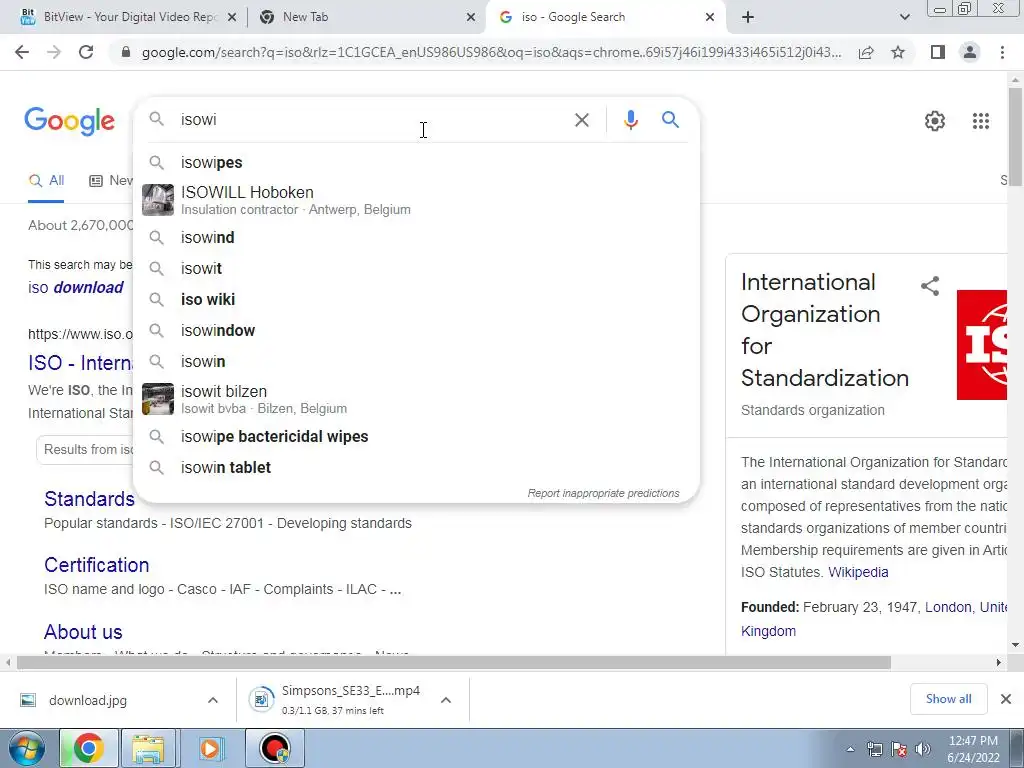
Task: Open the Certification sitelink
Action: [x=97, y=566]
